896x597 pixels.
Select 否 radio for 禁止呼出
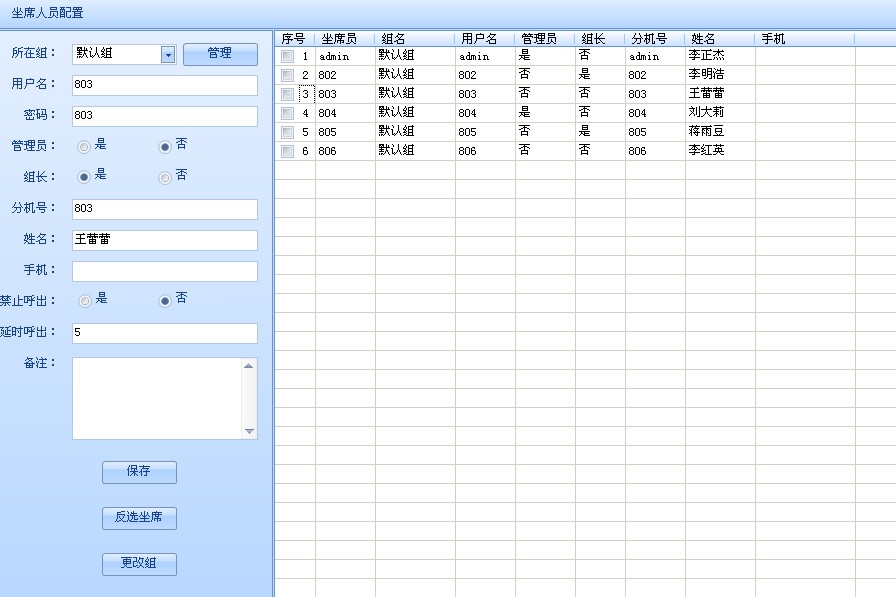pos(165,300)
